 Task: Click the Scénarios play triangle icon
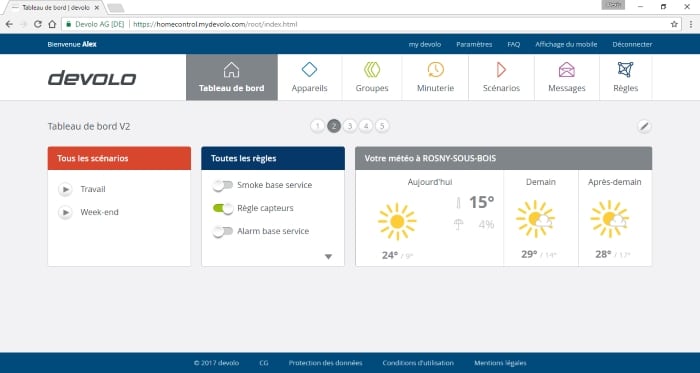pos(501,70)
